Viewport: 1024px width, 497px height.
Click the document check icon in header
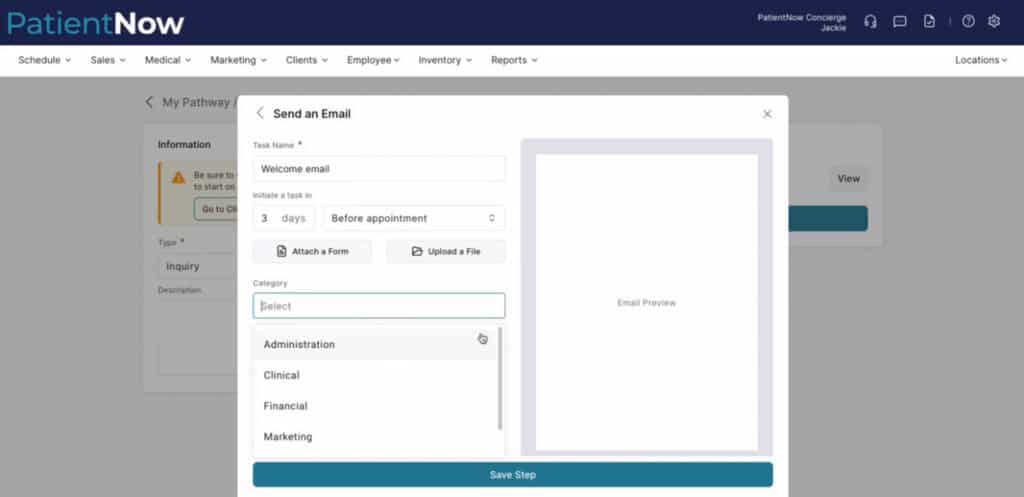click(929, 21)
